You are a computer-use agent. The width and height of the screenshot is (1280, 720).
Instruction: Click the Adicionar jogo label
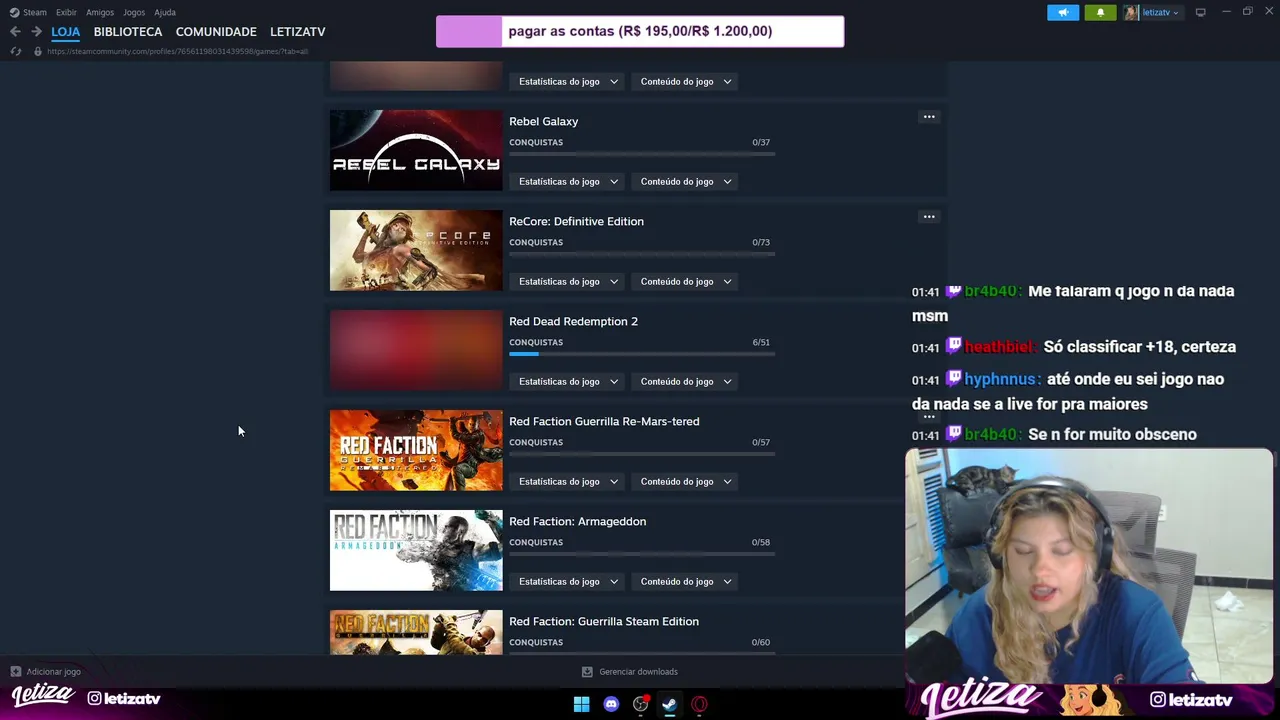[x=54, y=672]
